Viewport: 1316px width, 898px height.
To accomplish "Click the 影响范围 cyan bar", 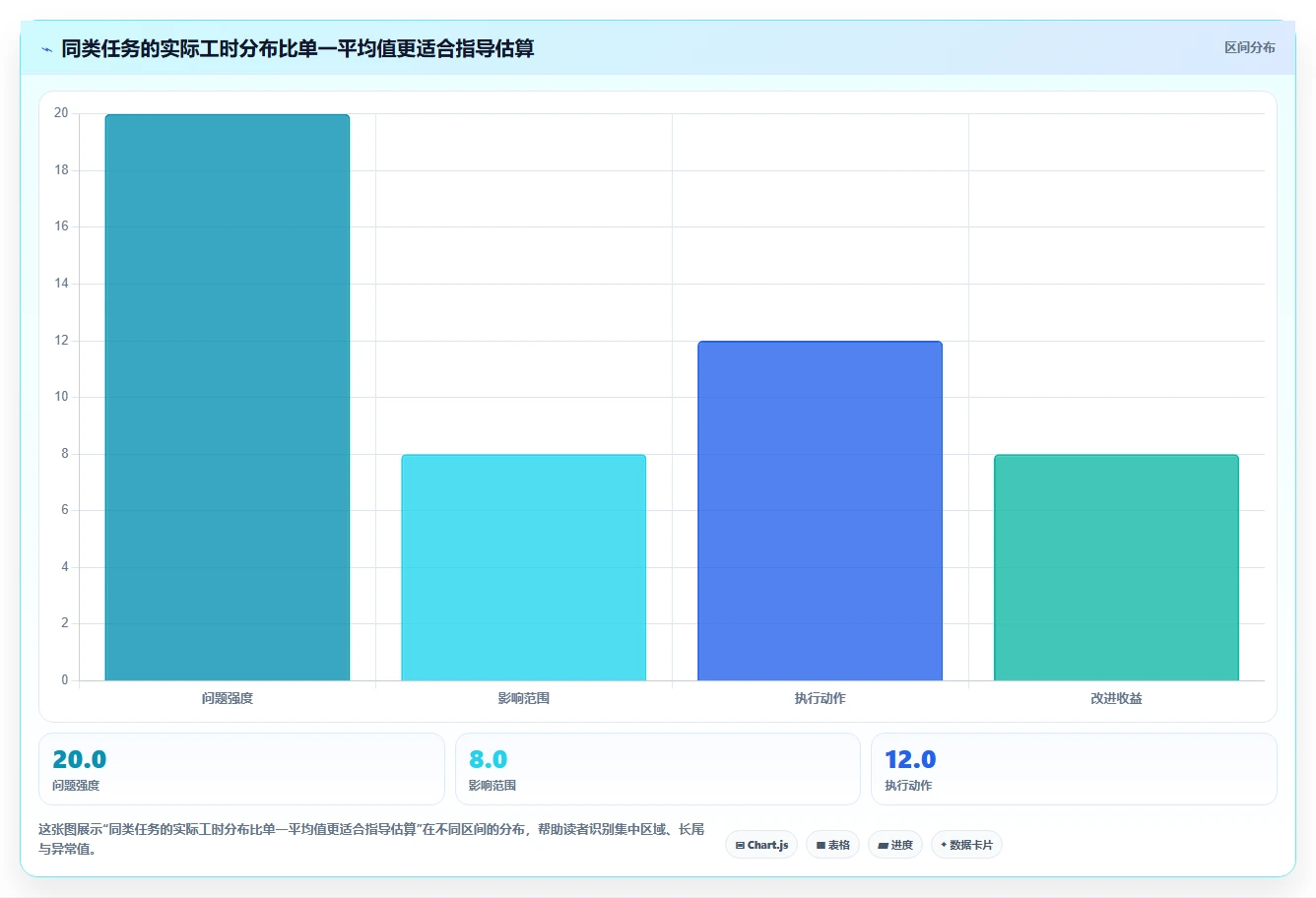I will (524, 567).
